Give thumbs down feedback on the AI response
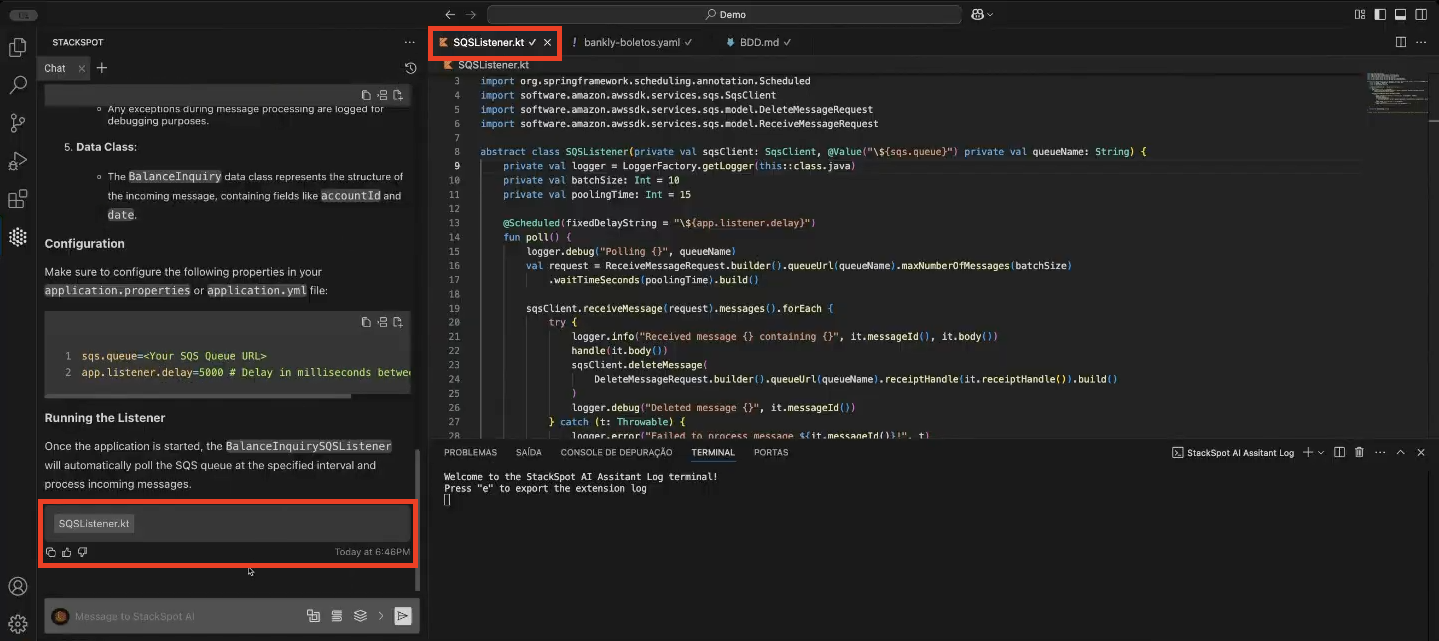 tap(82, 551)
